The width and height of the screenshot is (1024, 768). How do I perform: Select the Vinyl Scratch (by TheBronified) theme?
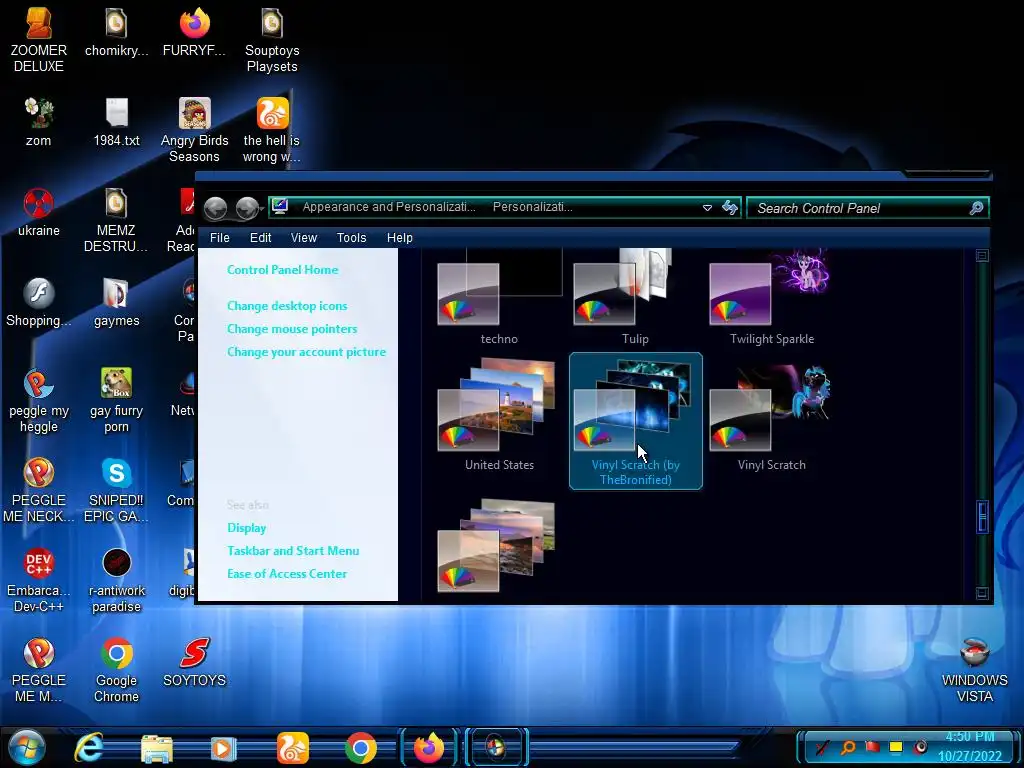635,421
